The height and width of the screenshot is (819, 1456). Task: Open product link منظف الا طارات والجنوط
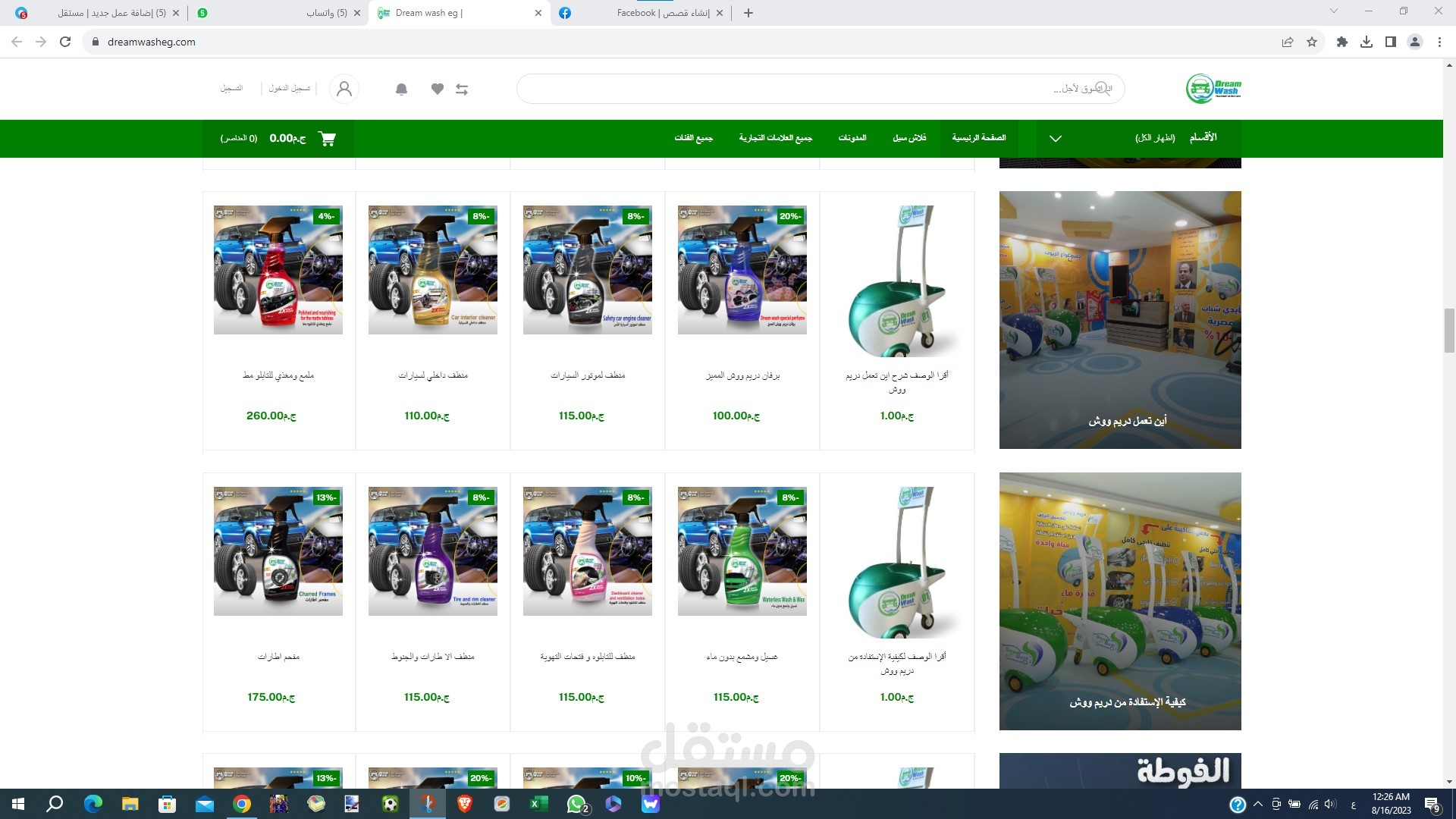[433, 657]
